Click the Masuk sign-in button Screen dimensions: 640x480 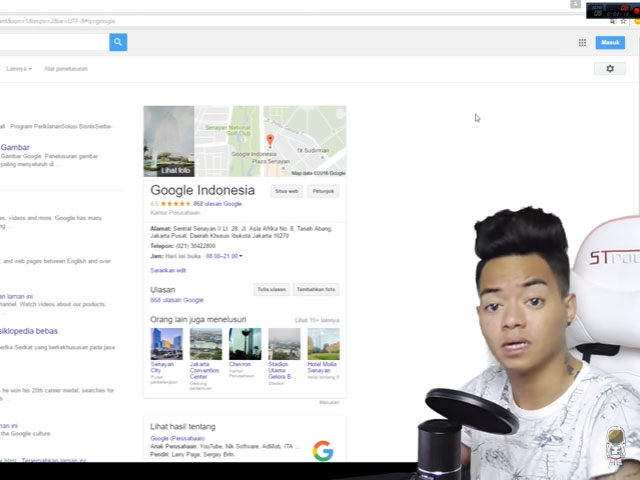point(609,43)
